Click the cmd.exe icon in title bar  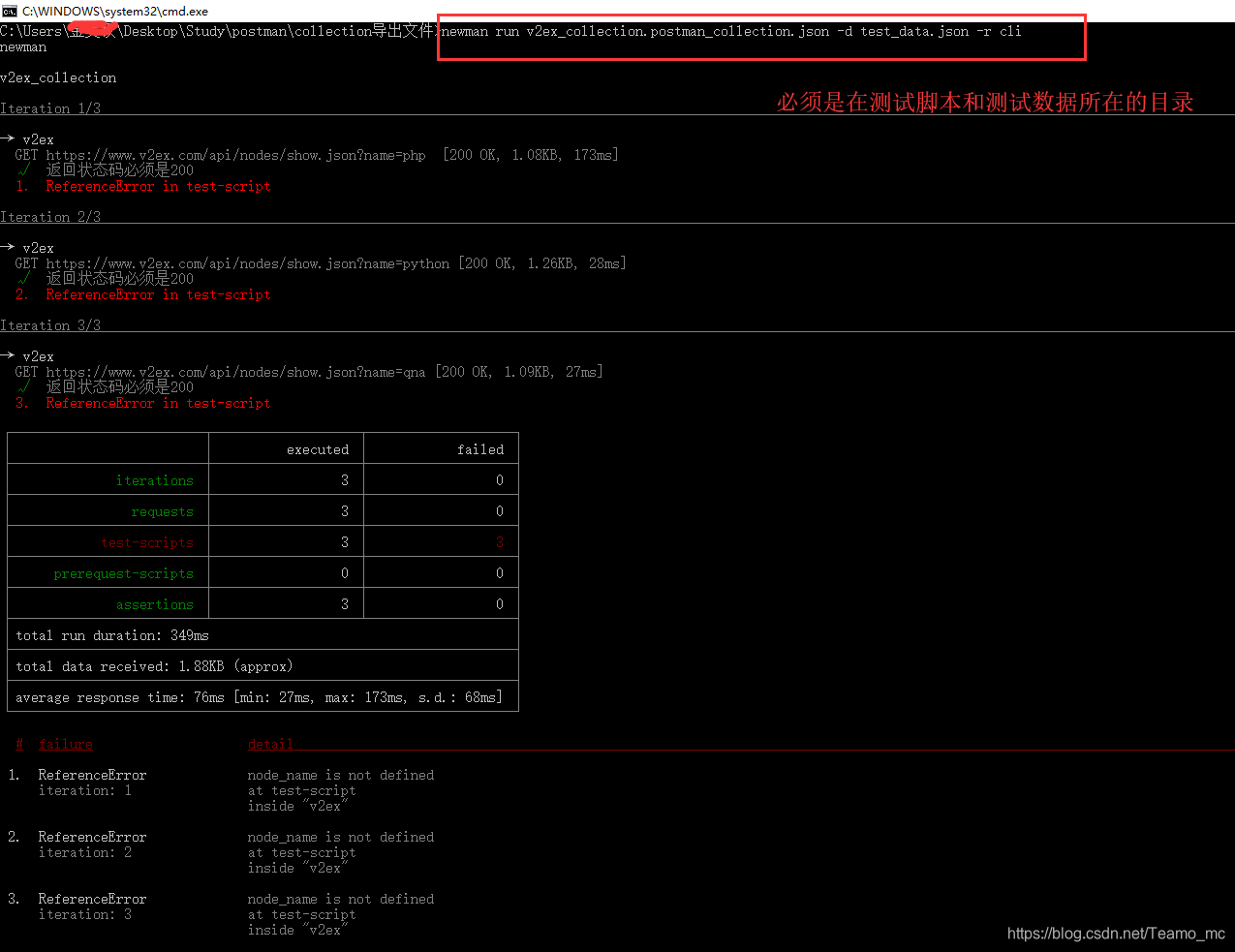pos(10,11)
